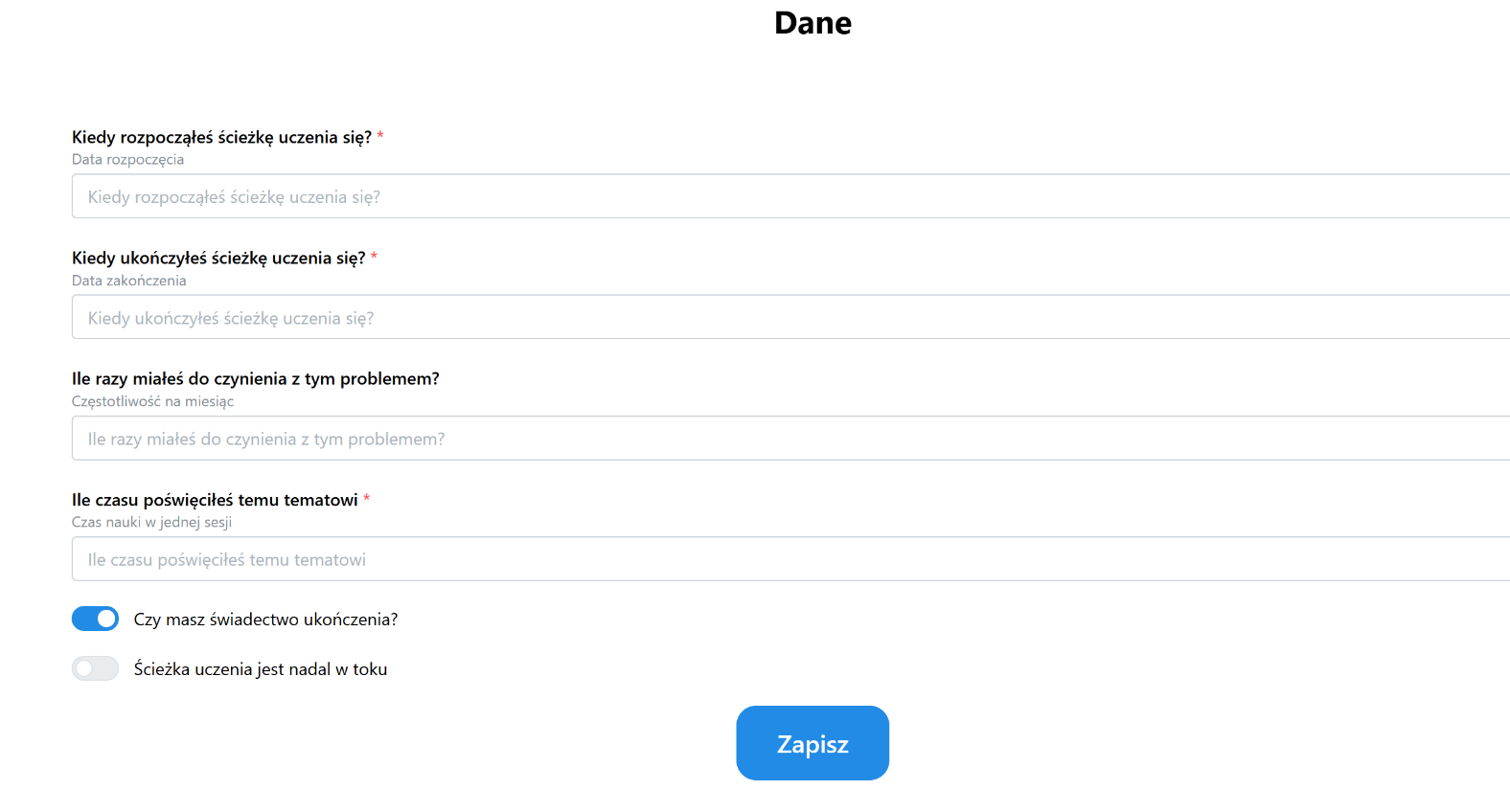This screenshot has width=1510, height=812.
Task: Click the red asterisk beside end date question
Action: [374, 256]
